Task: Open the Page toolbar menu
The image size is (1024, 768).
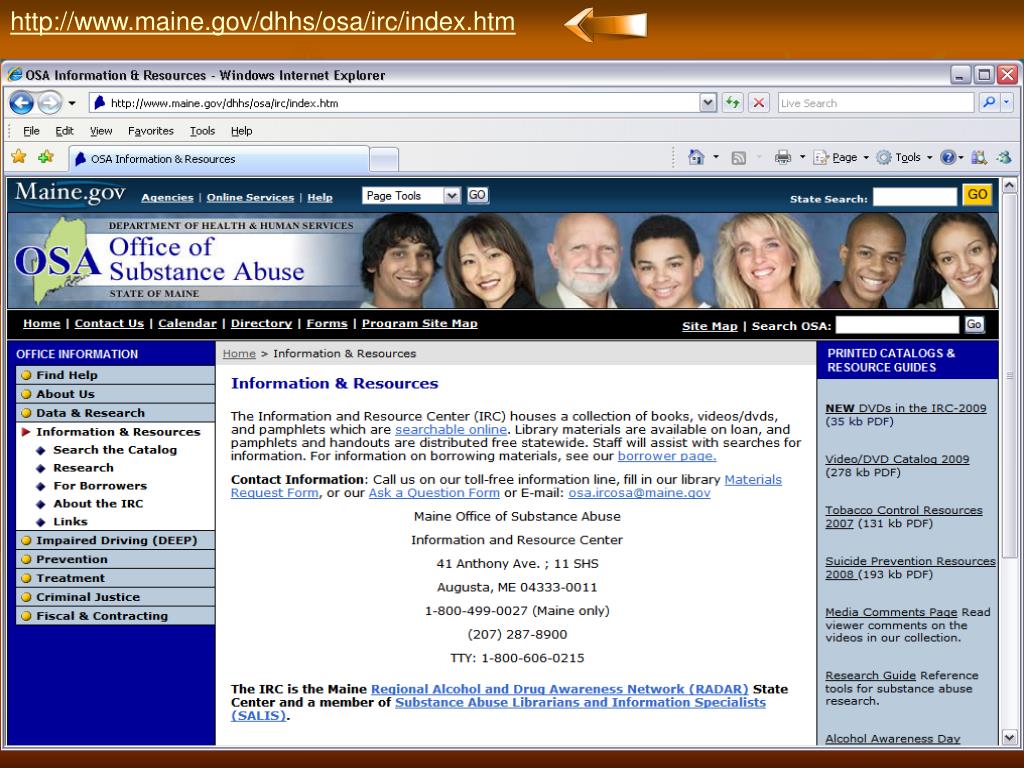Action: click(x=840, y=157)
